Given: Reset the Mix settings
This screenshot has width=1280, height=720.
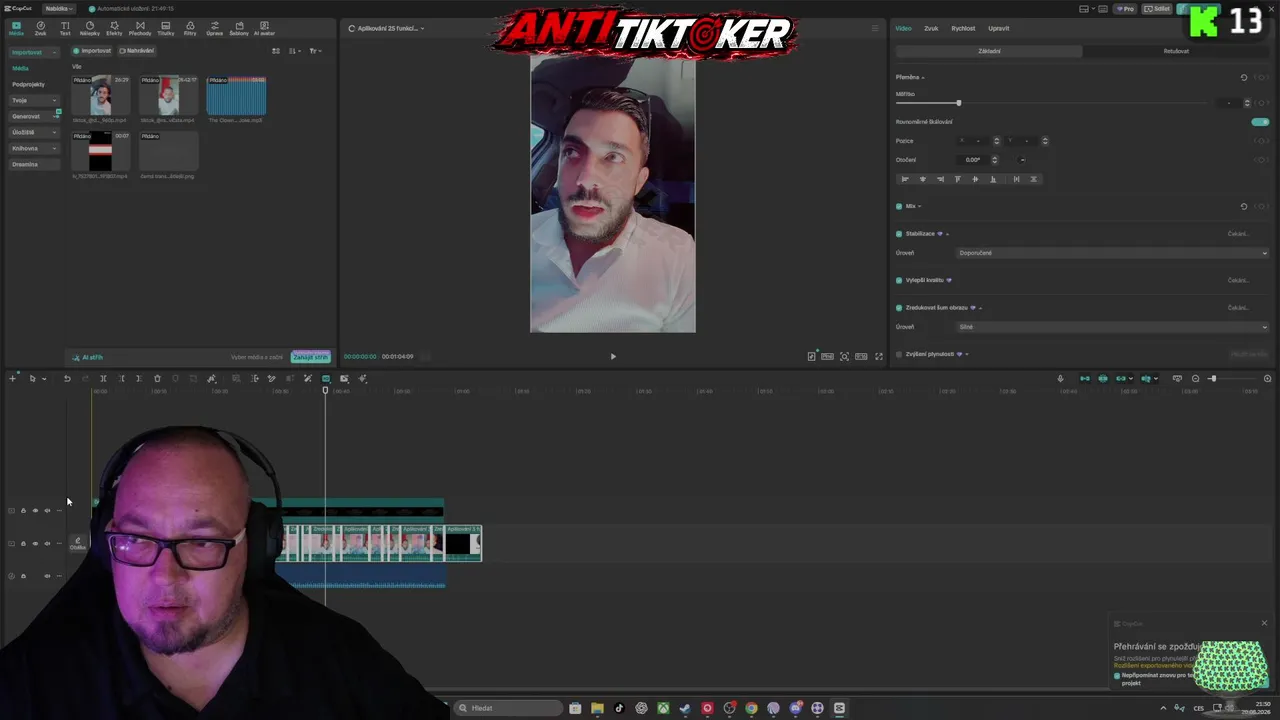Looking at the screenshot, I should (x=1244, y=206).
